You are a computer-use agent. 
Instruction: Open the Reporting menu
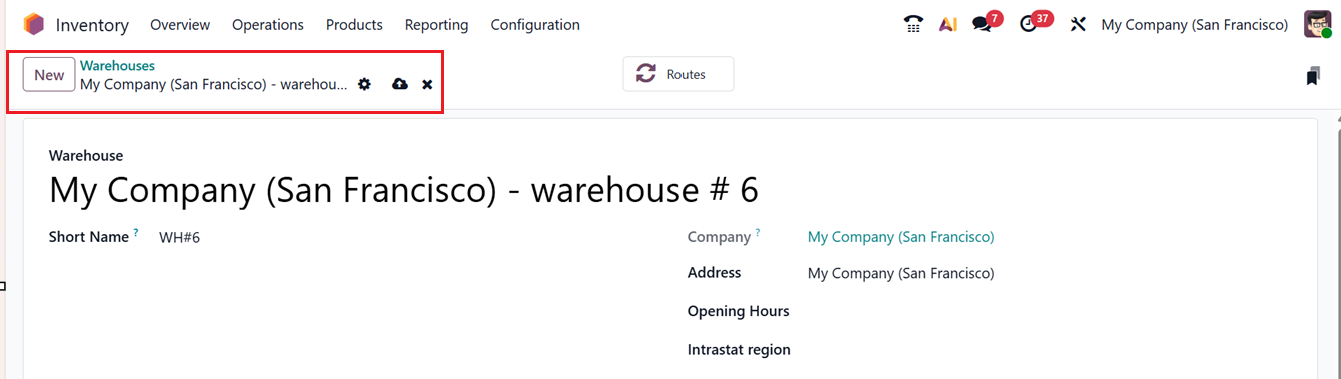click(x=437, y=25)
